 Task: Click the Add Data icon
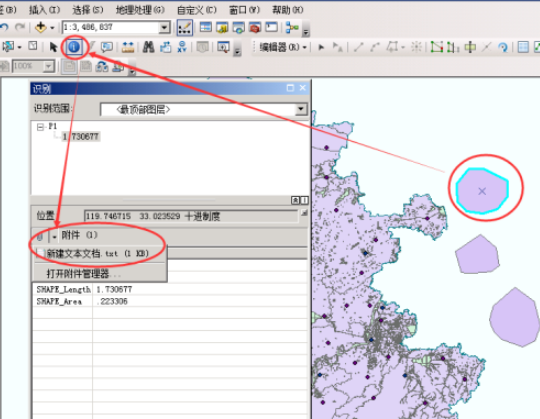tap(41, 27)
